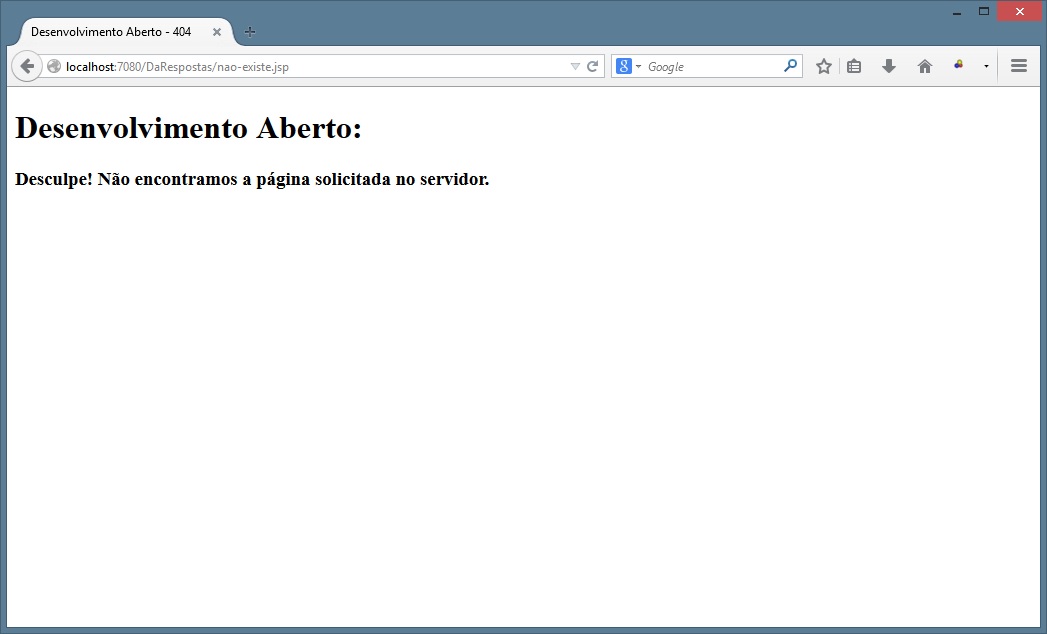Open the Google search engine selector
This screenshot has height=634, width=1047.
click(628, 67)
